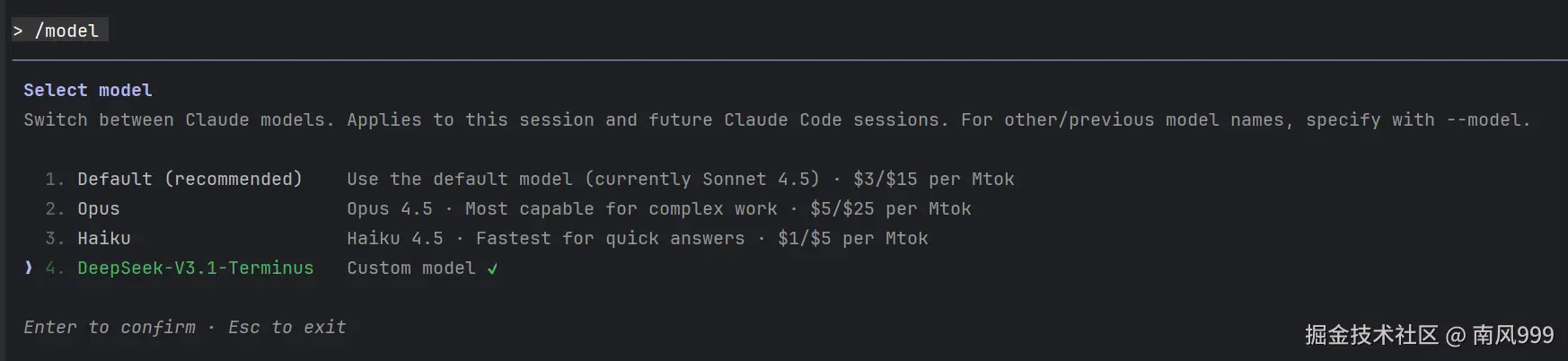Choose the Opus model entry
This screenshot has width=1568, height=361.
[98, 208]
